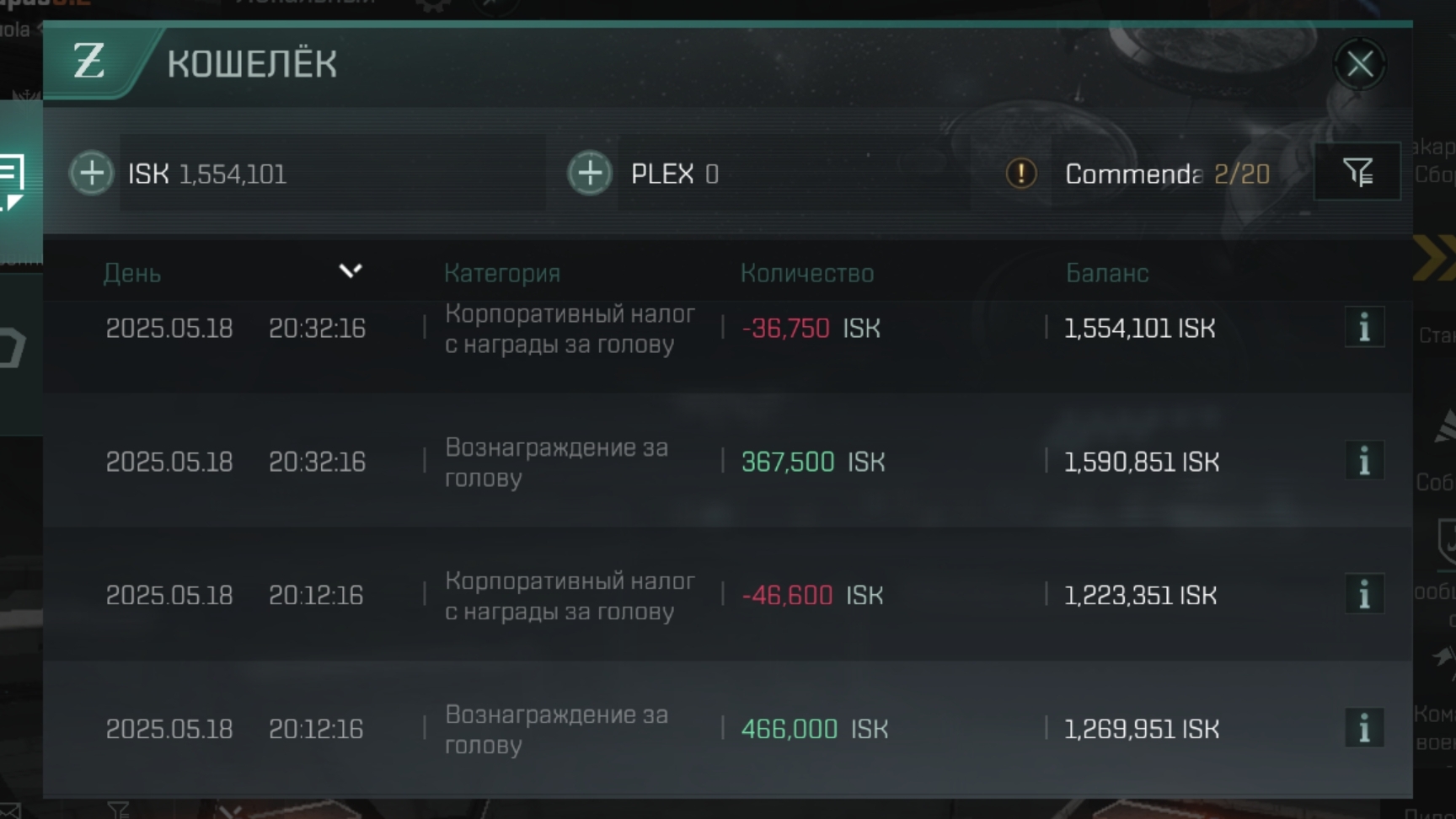Viewport: 1456px width, 819px height.
Task: Click the Баланс column header
Action: (x=1107, y=273)
